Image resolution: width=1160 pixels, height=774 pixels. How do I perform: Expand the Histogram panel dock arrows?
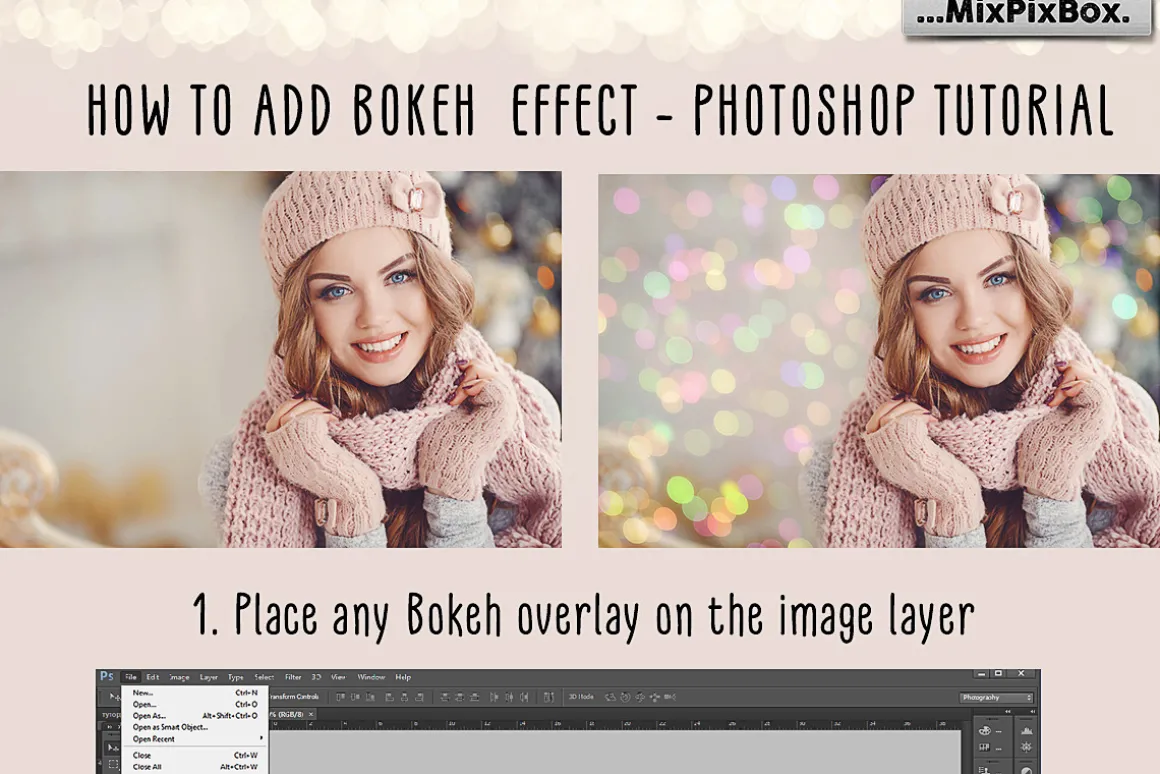point(1033,711)
